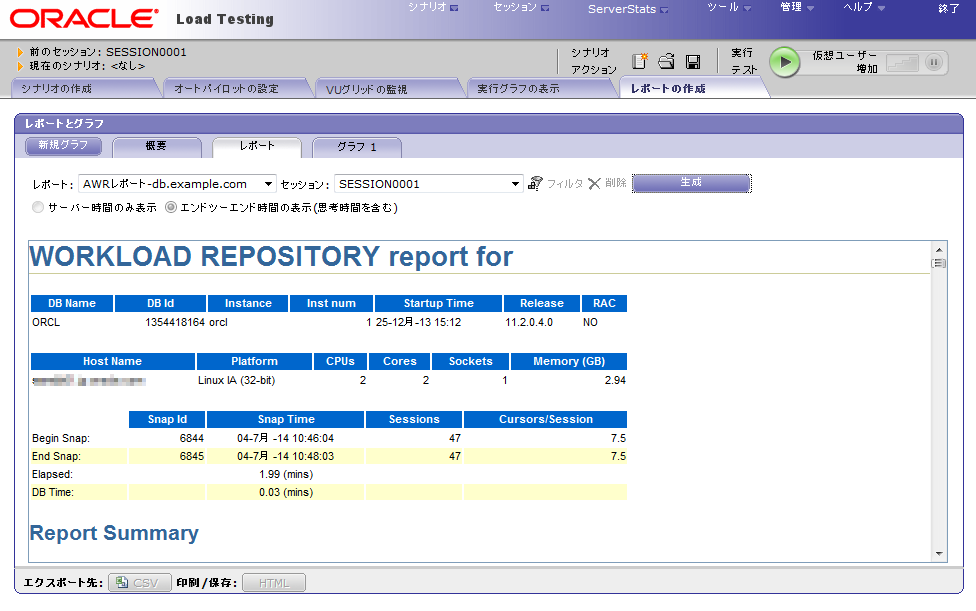Screen dimensions: 976x611
Task: Switch to the 概要 tab
Action: [x=156, y=147]
